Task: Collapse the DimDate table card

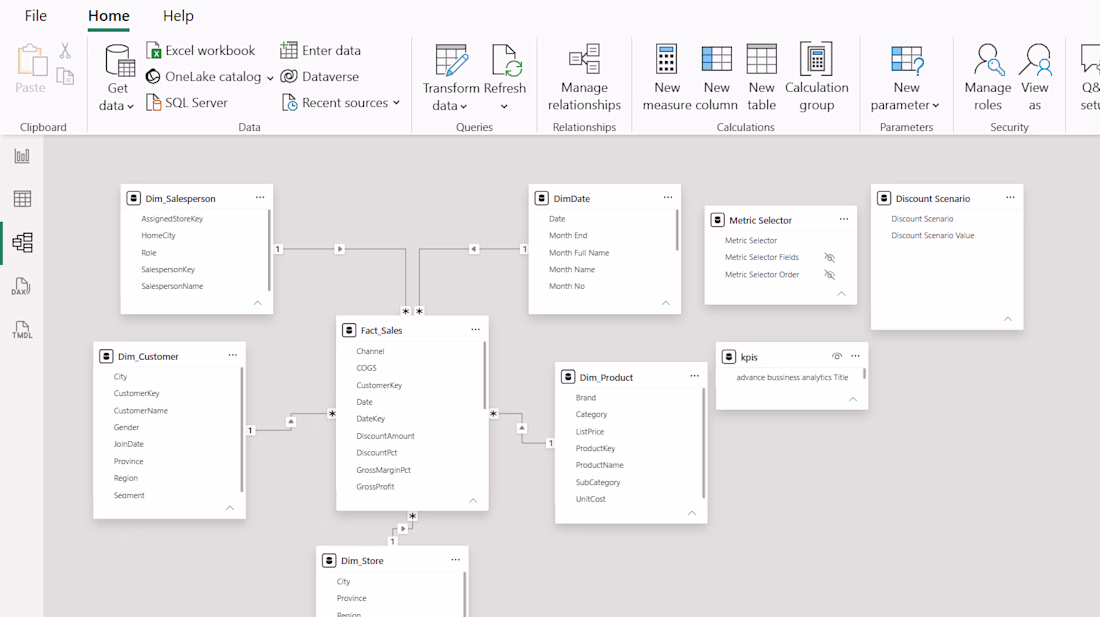Action: pos(666,303)
